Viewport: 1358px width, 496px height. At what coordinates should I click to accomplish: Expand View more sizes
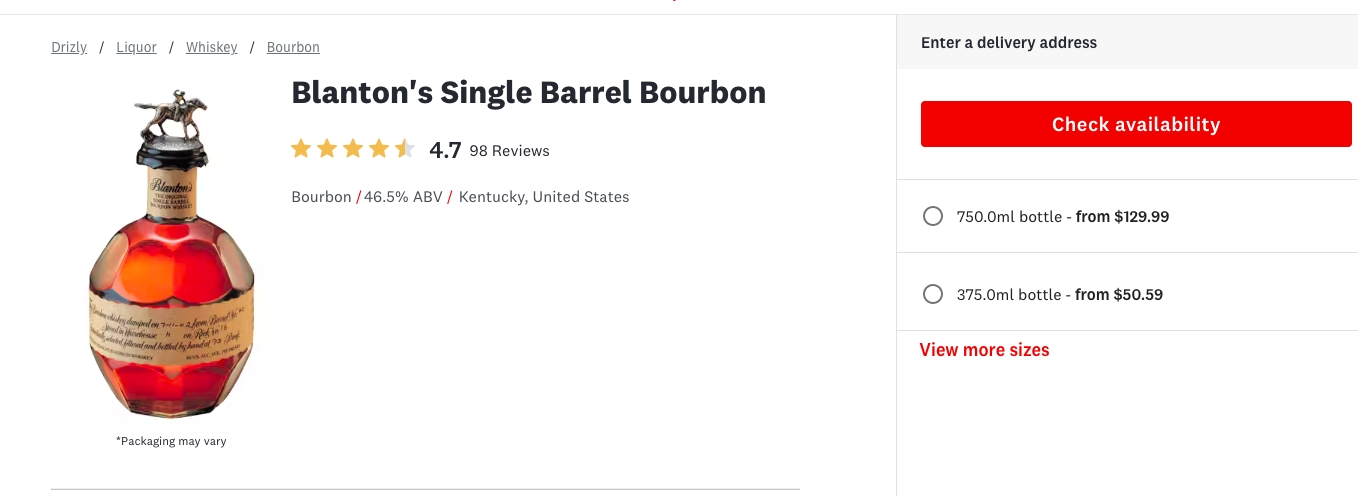click(985, 350)
